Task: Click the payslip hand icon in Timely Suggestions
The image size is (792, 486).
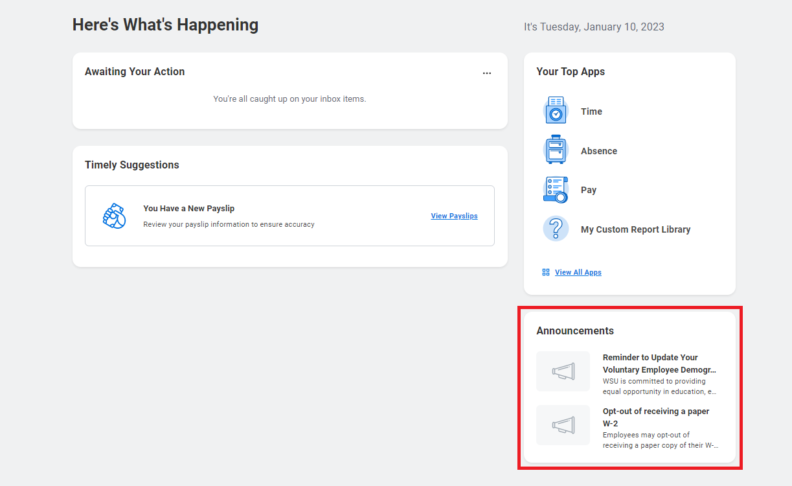Action: [x=115, y=216]
